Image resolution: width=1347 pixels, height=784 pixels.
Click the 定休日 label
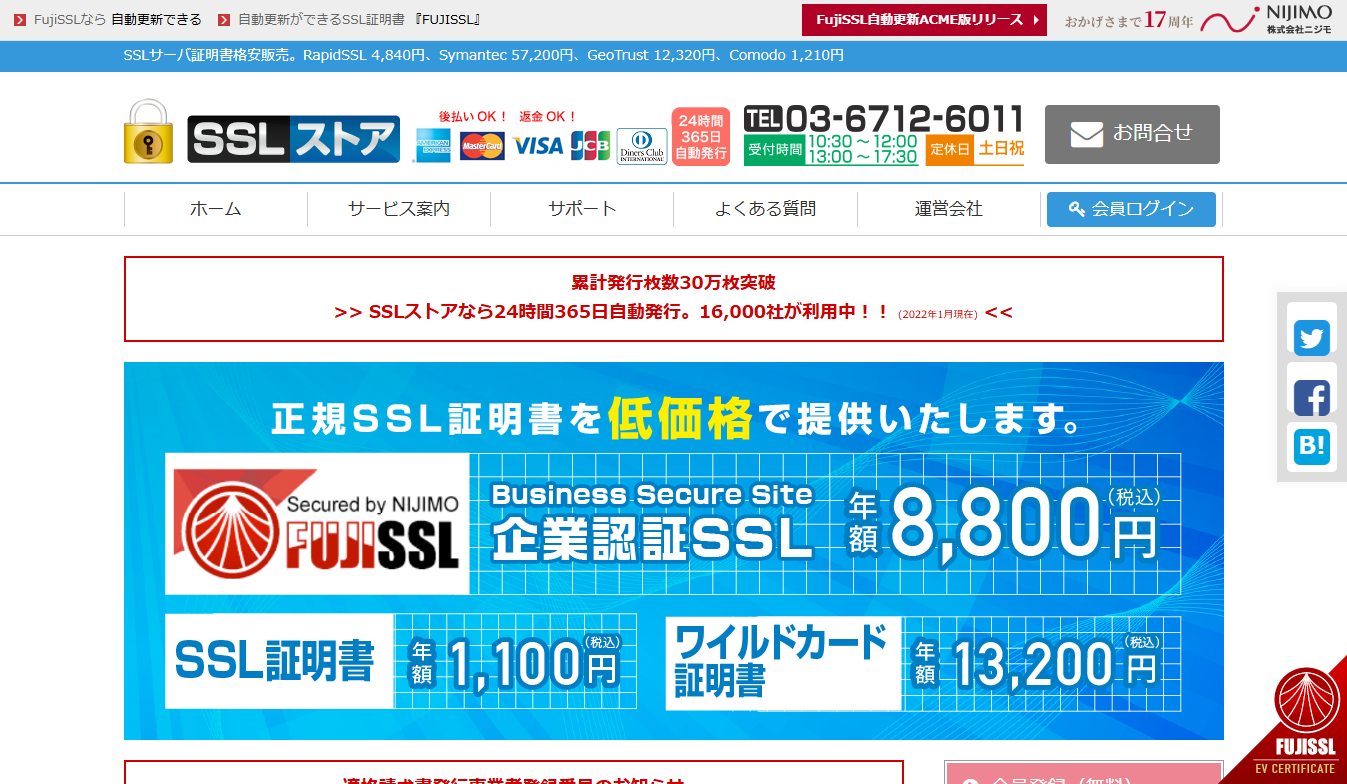(x=950, y=149)
